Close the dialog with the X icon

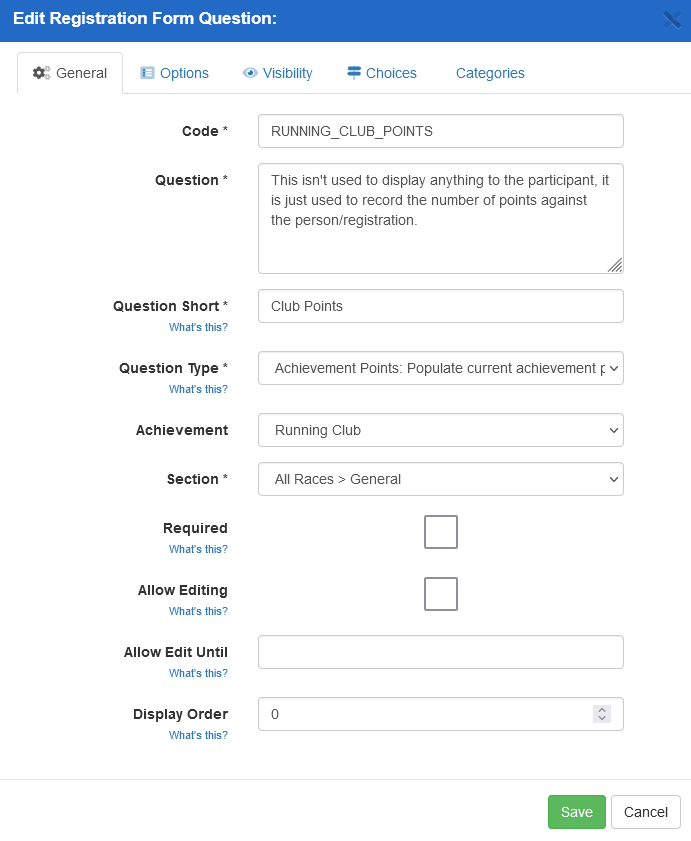point(672,20)
